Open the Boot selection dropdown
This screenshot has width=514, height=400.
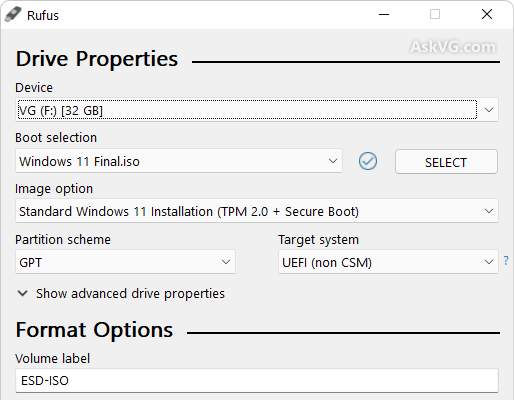(x=179, y=161)
